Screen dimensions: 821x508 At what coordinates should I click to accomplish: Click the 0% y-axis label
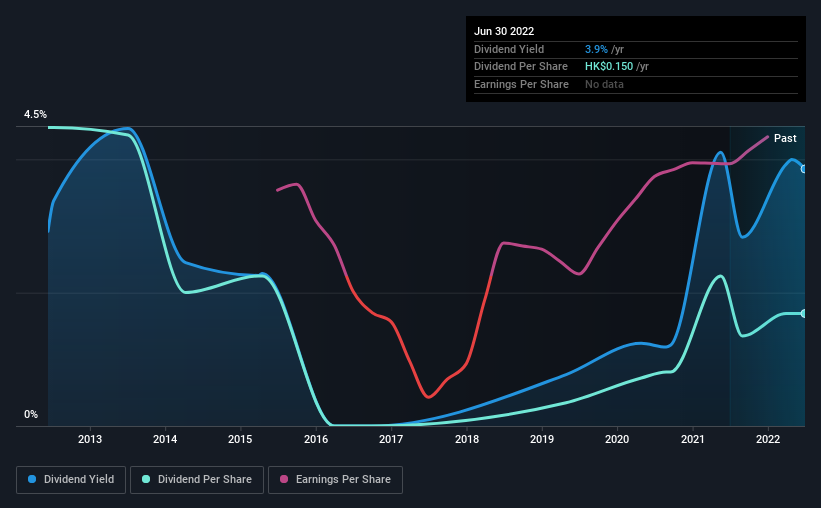pyautogui.click(x=31, y=414)
